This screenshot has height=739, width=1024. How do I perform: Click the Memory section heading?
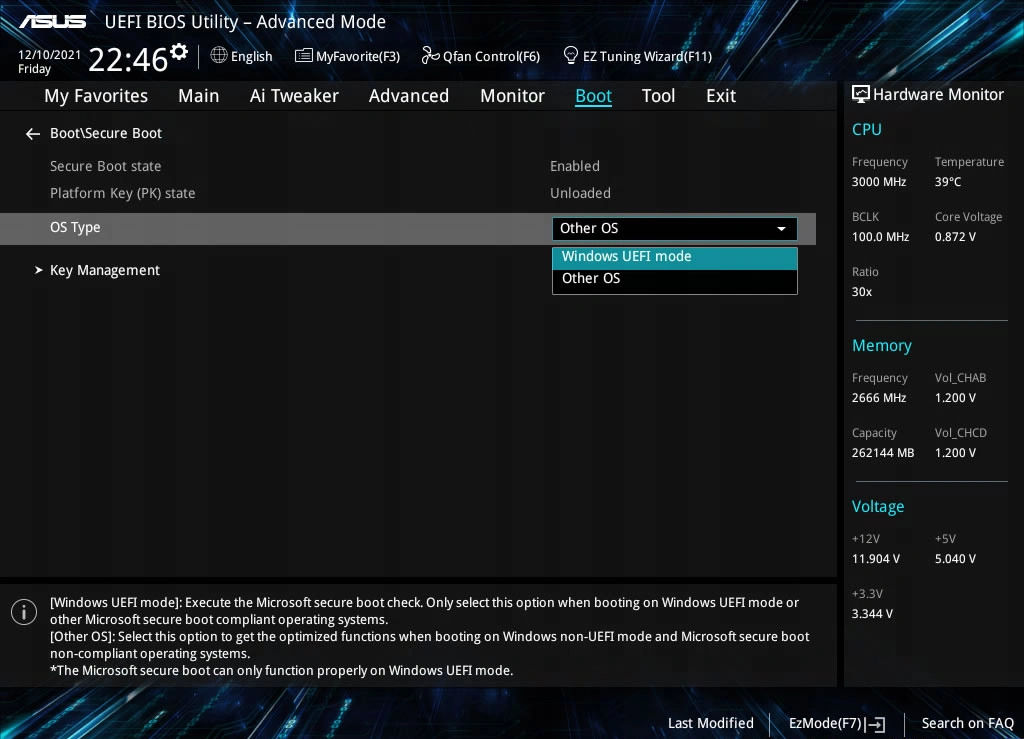pos(882,345)
